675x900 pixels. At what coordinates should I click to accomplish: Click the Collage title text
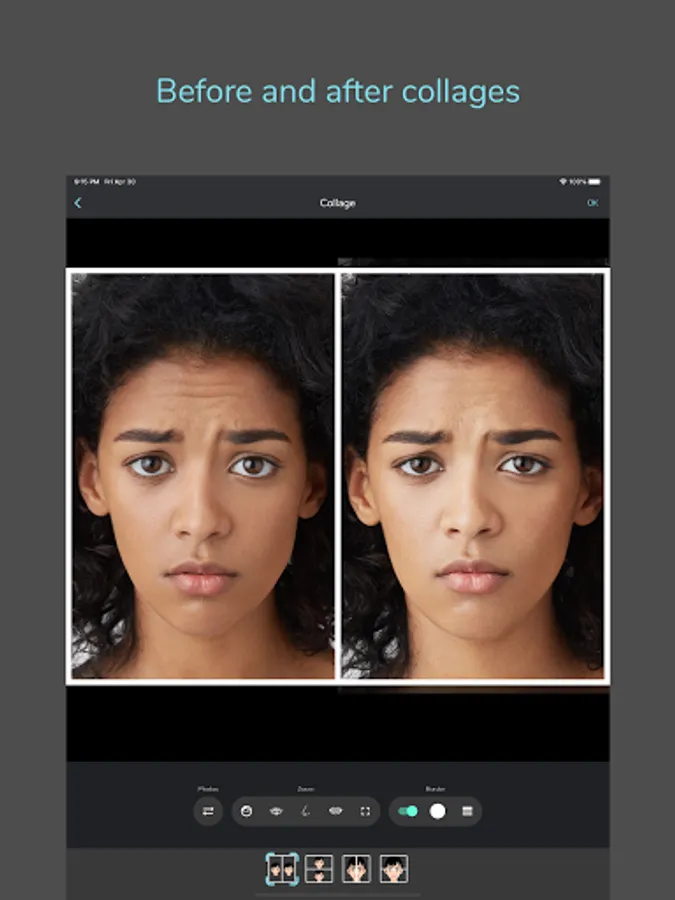338,203
